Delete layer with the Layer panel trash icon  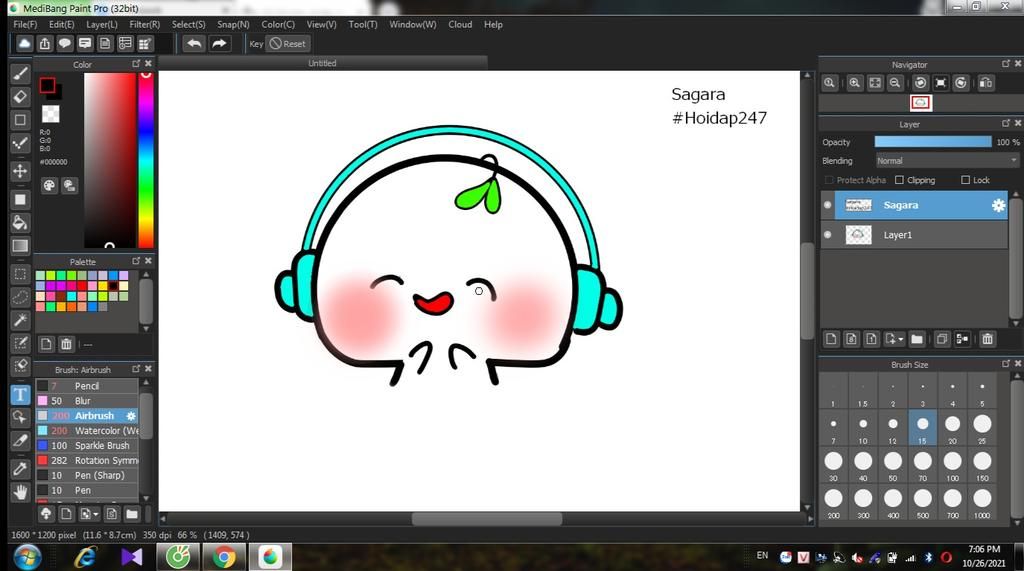[987, 338]
